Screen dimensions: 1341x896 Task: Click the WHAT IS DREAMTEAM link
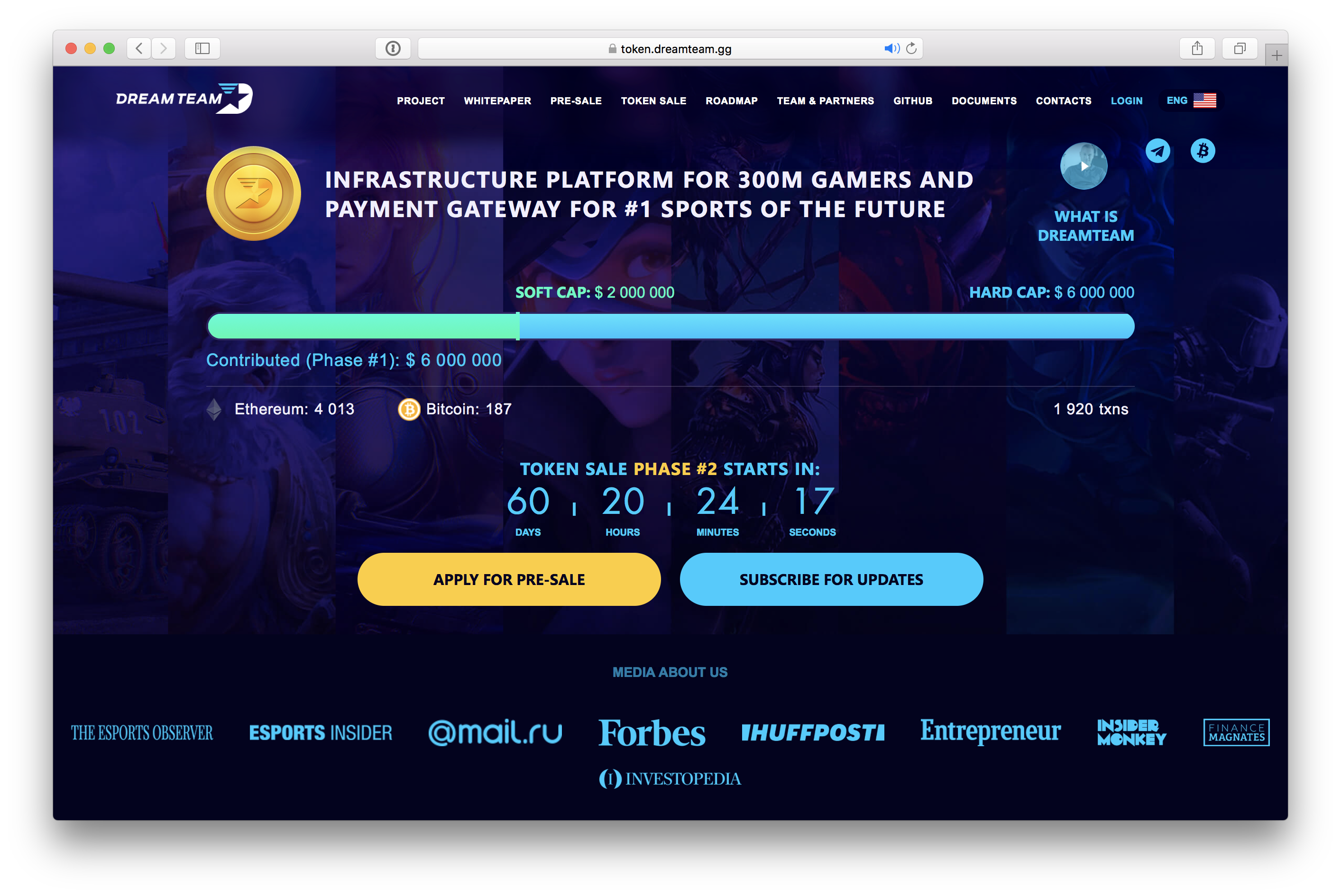[x=1085, y=226]
